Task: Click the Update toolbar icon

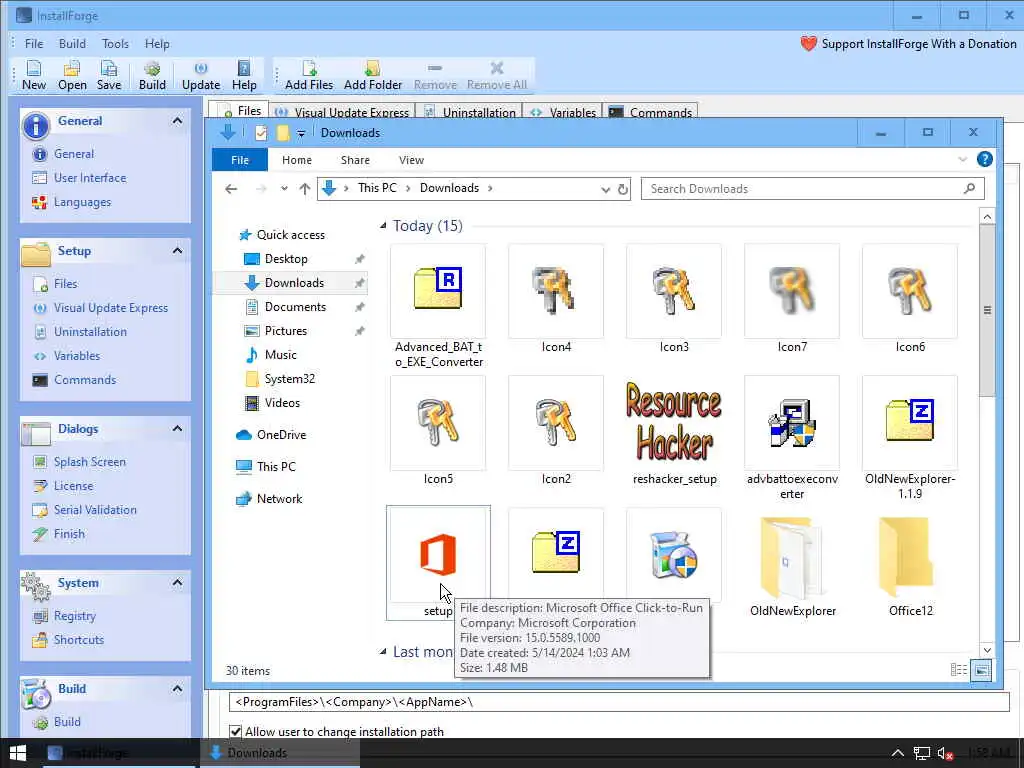Action: tap(201, 75)
